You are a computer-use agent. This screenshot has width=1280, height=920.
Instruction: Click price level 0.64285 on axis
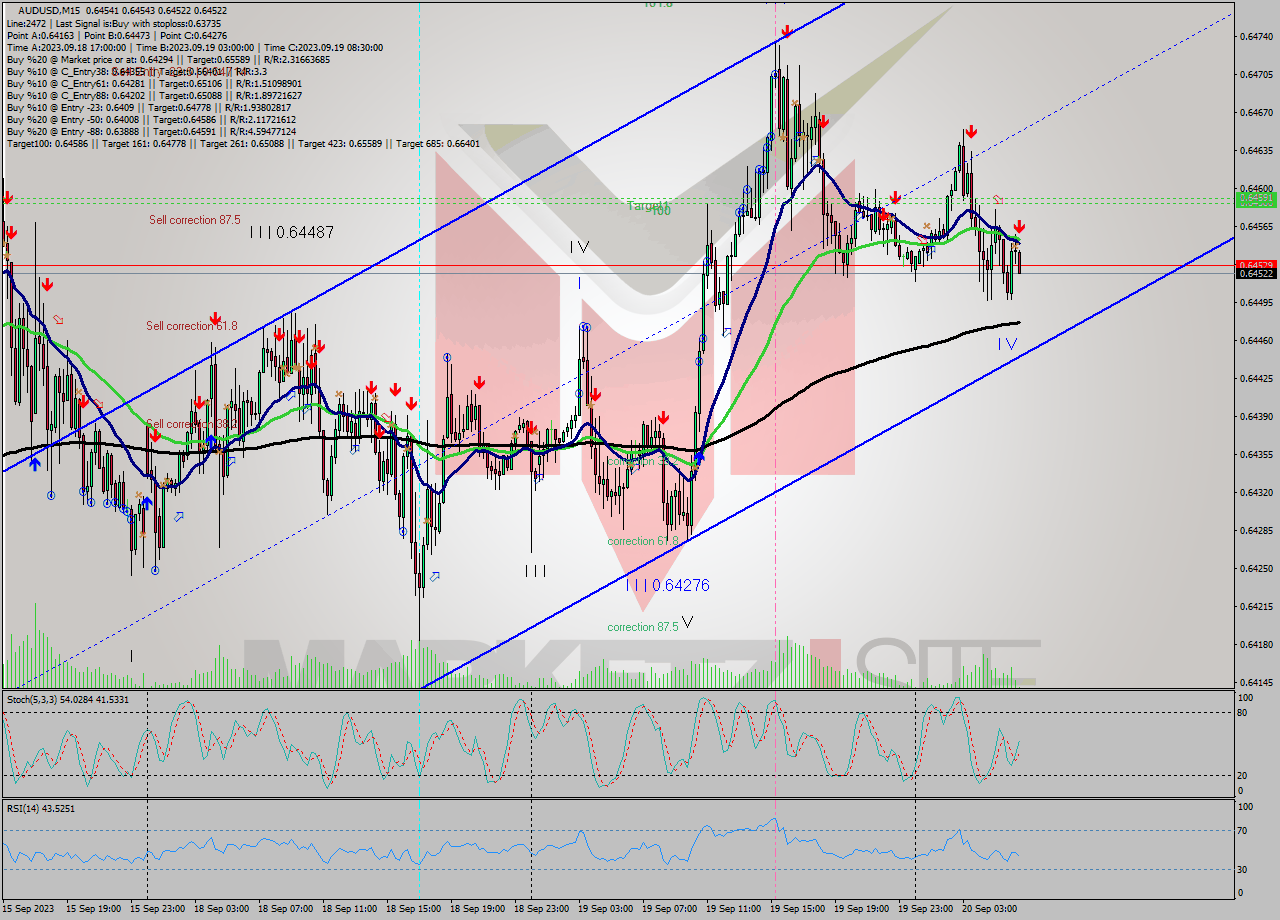tap(1256, 531)
